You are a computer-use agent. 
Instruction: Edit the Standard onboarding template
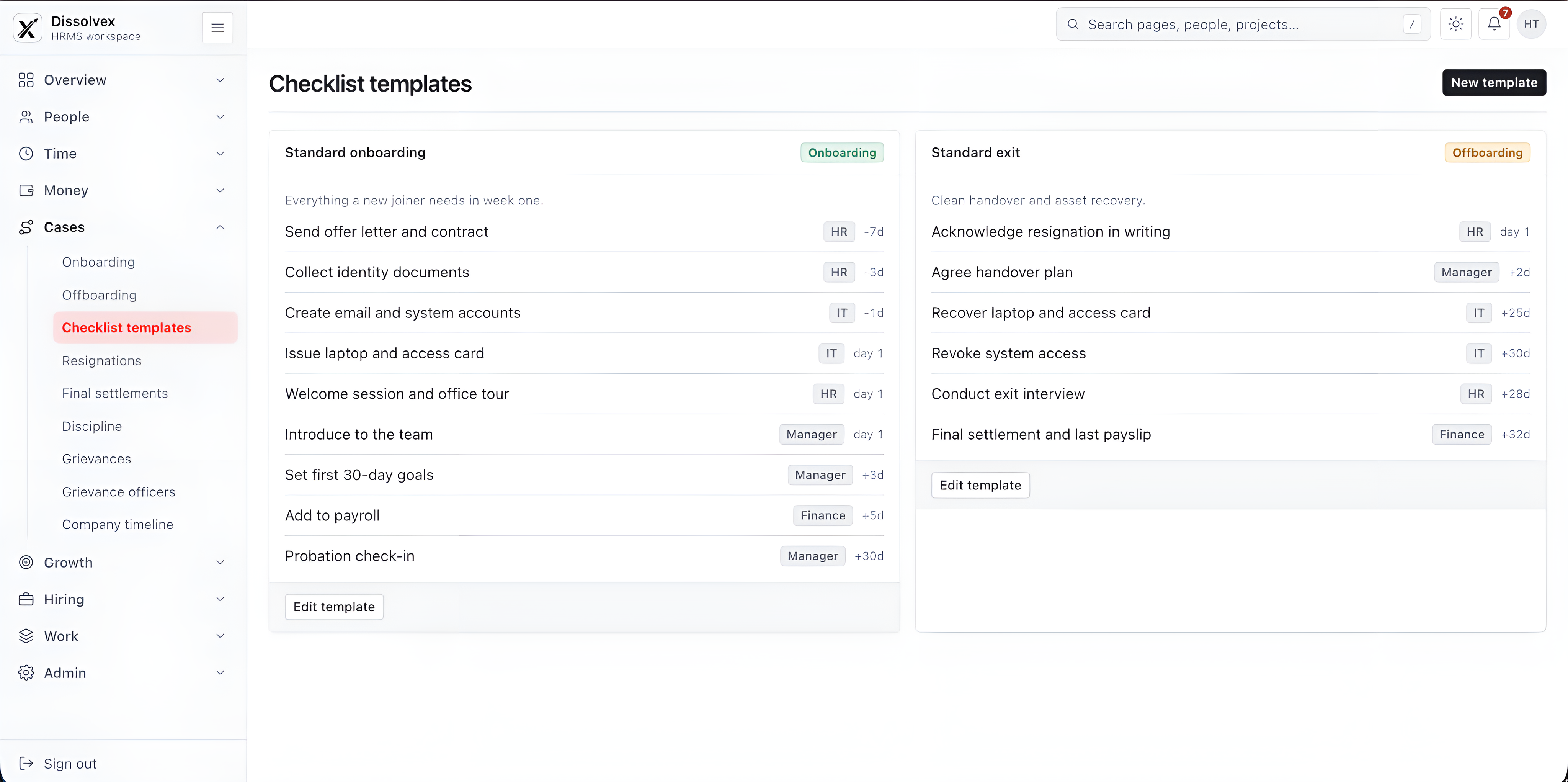(x=334, y=607)
